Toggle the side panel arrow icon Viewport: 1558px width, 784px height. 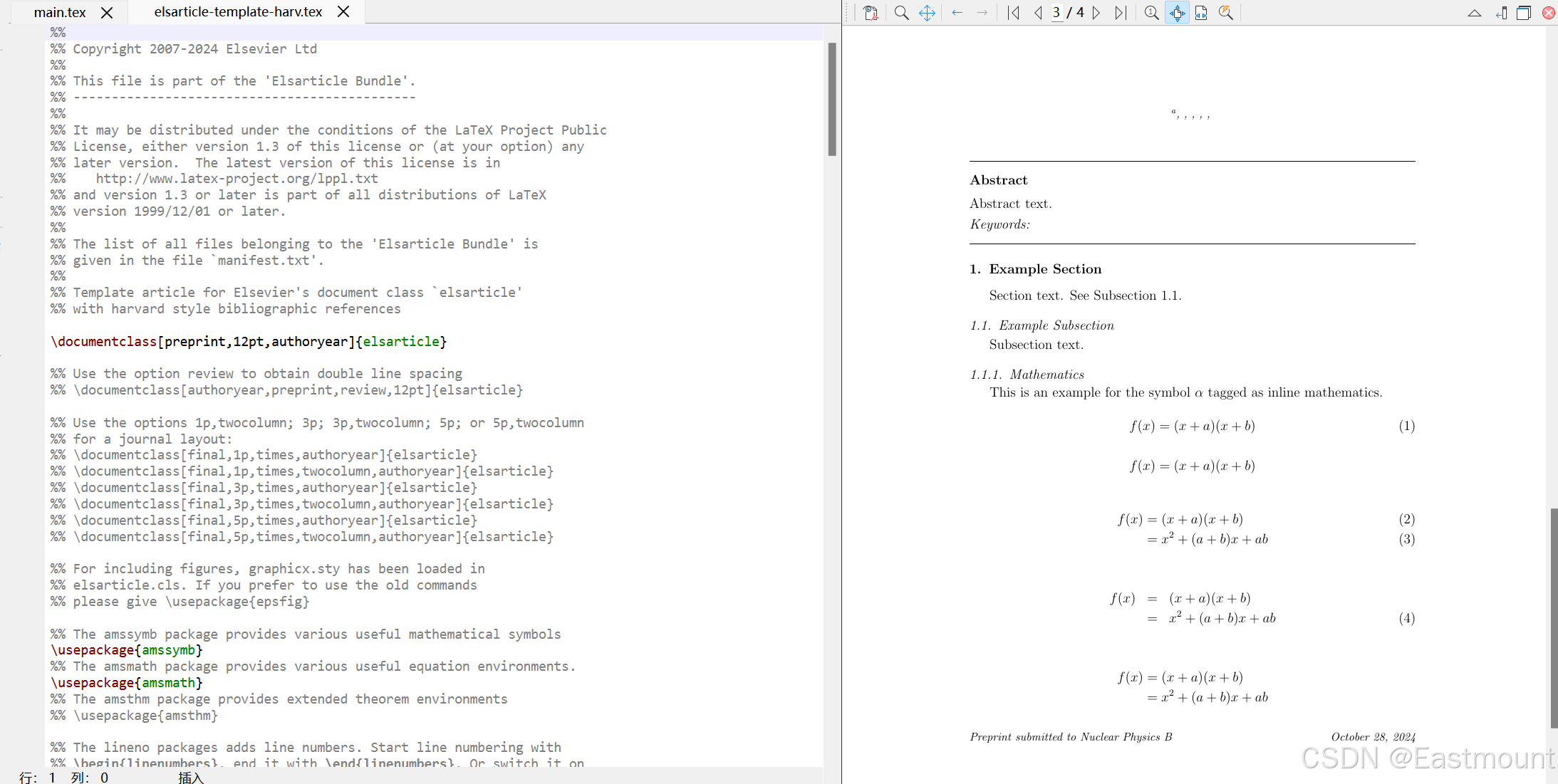point(1500,13)
